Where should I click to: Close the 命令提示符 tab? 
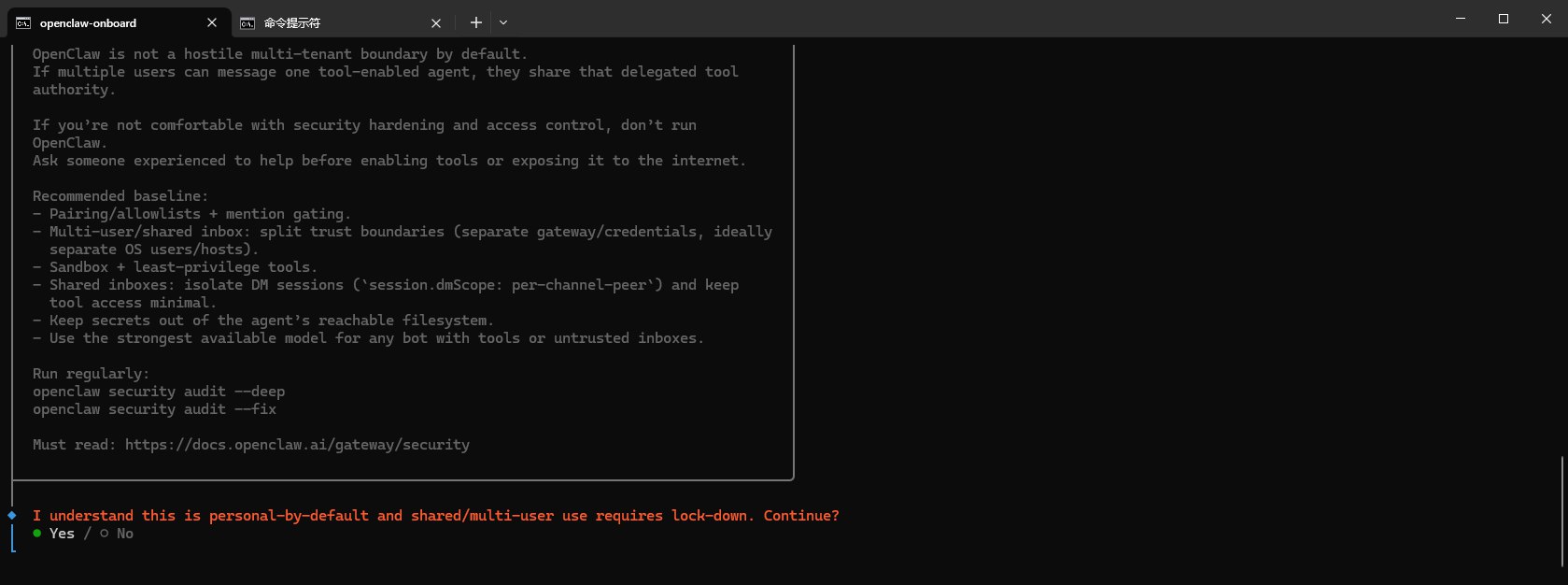(436, 22)
